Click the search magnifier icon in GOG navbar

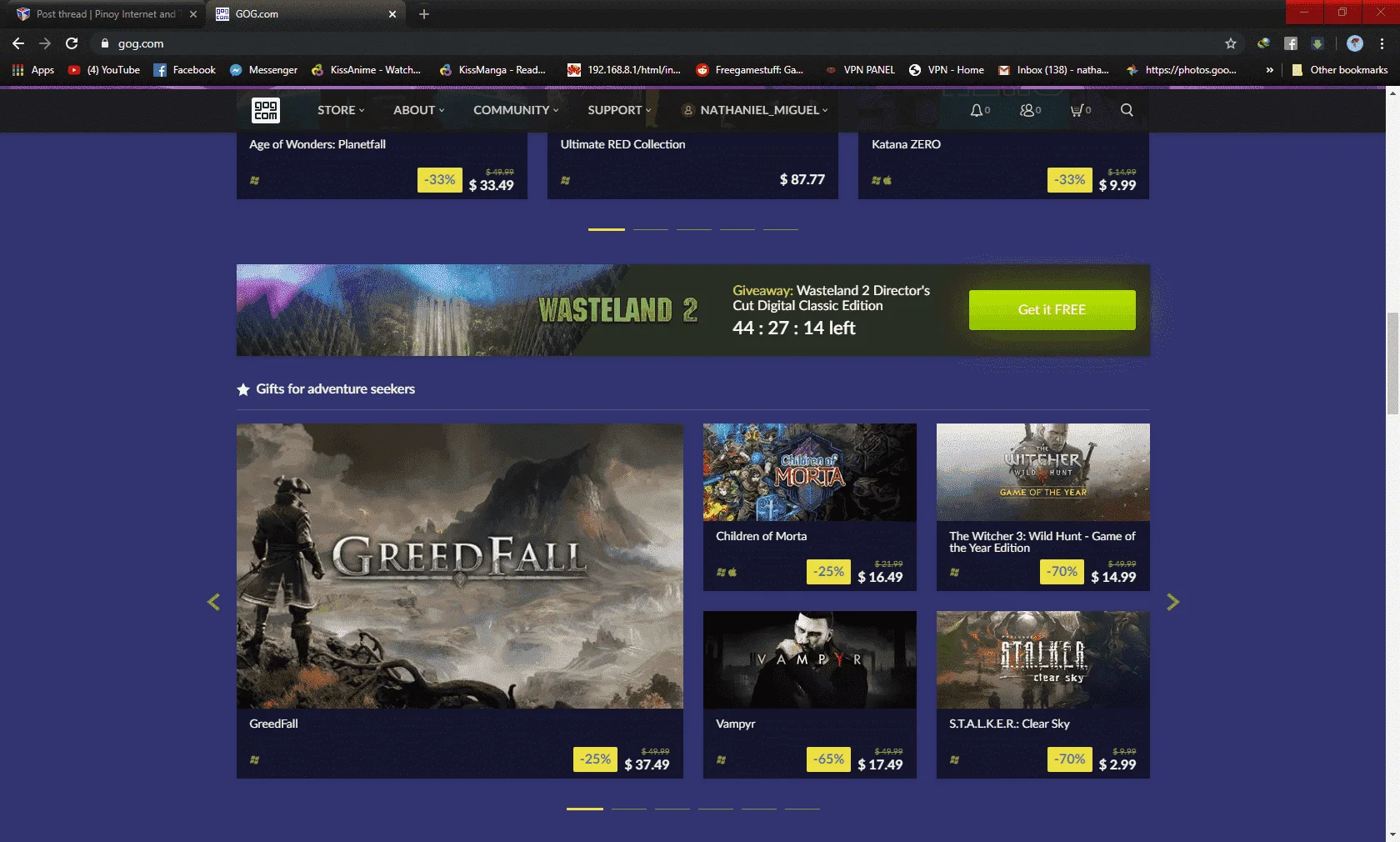(x=1127, y=110)
